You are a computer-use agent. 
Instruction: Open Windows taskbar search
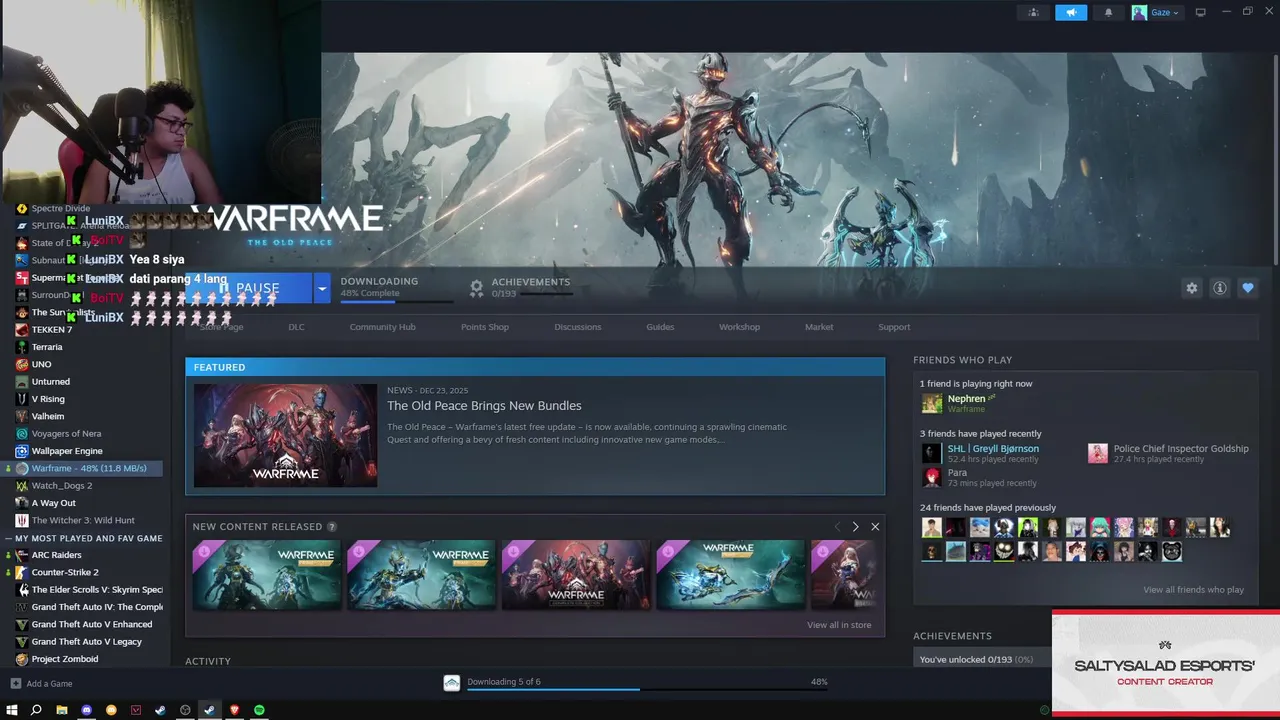click(36, 710)
